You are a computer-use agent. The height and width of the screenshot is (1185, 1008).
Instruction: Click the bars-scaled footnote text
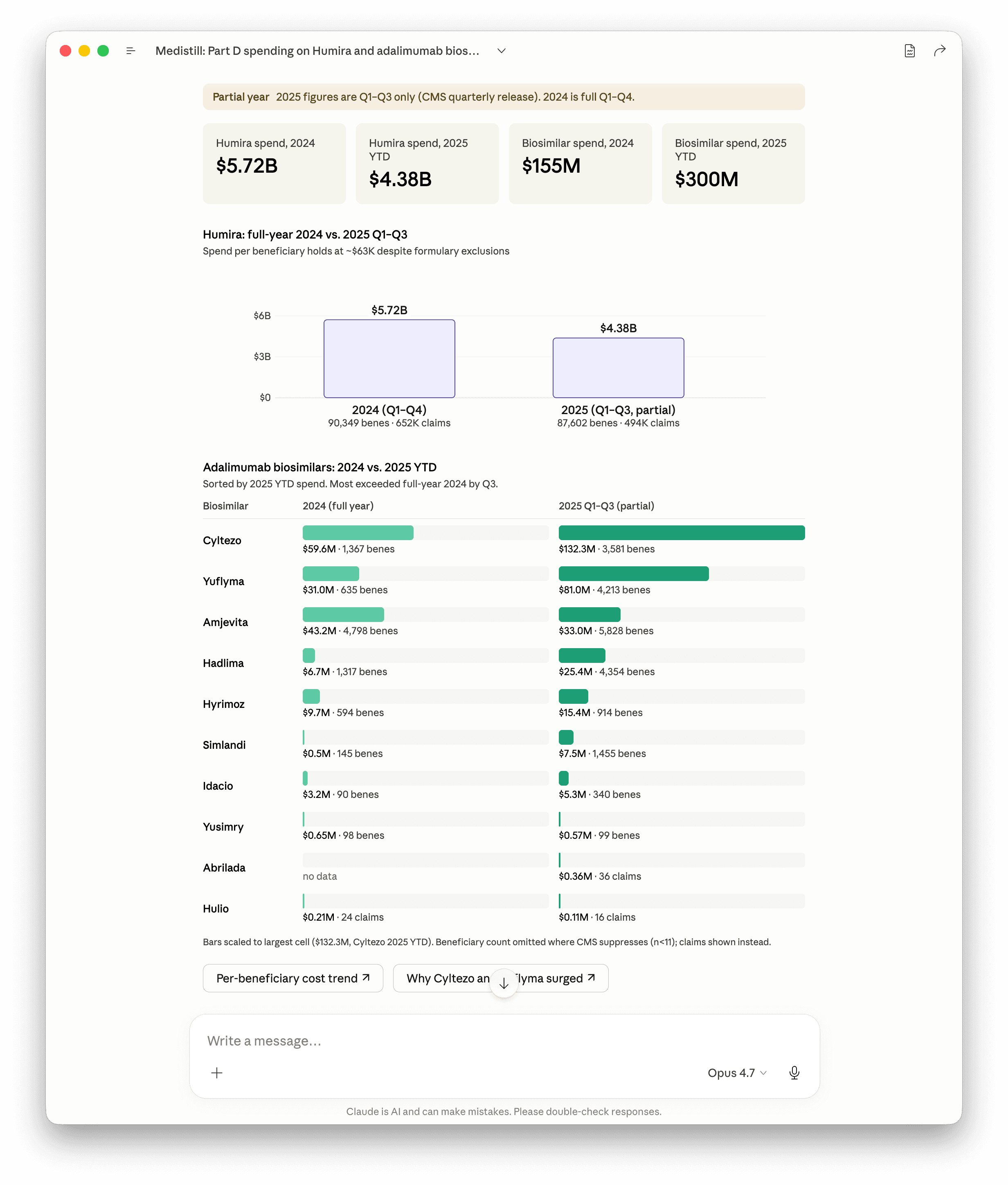pyautogui.click(x=486, y=942)
